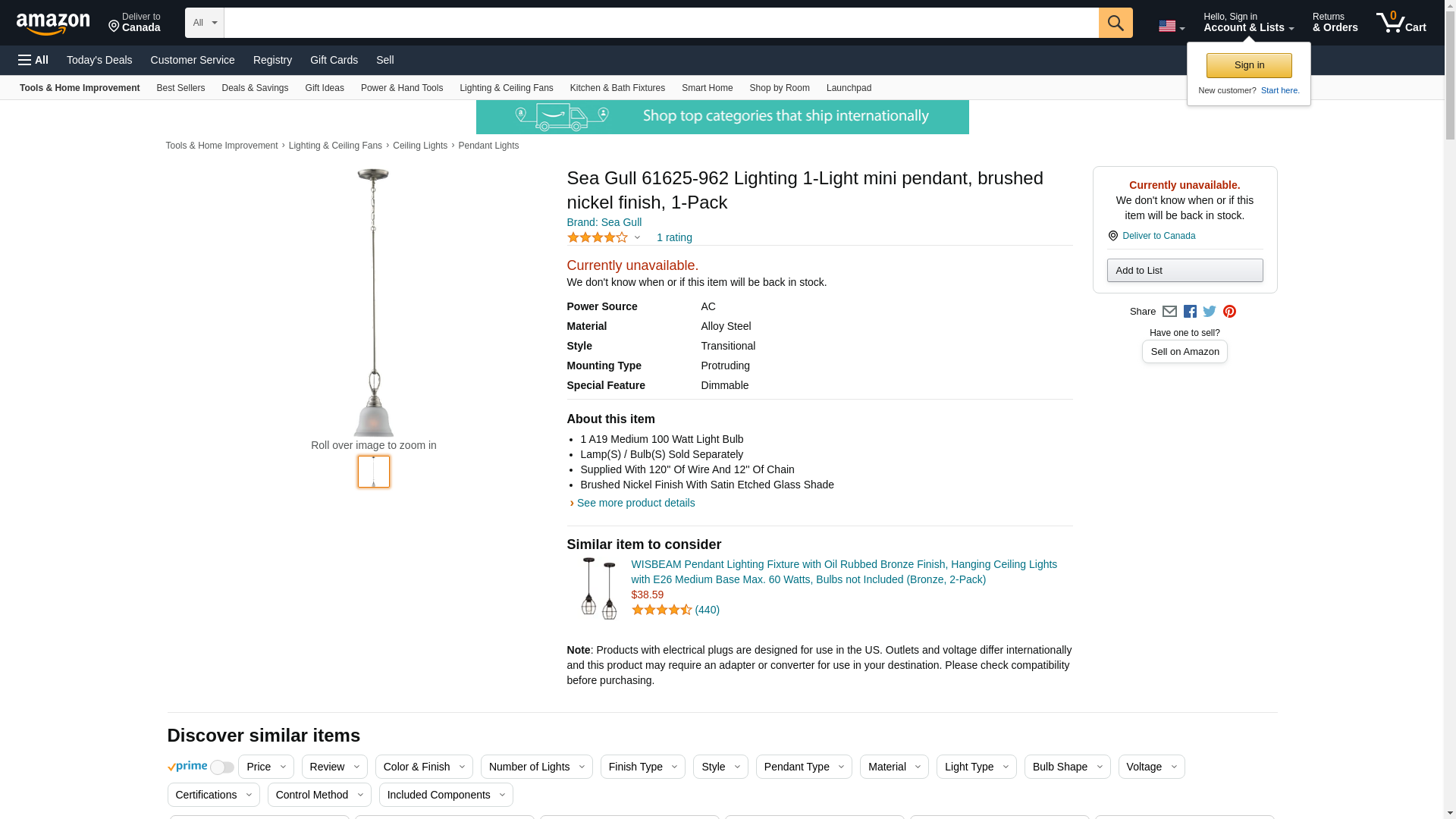
Task: Click the star rating display
Action: coord(598,237)
